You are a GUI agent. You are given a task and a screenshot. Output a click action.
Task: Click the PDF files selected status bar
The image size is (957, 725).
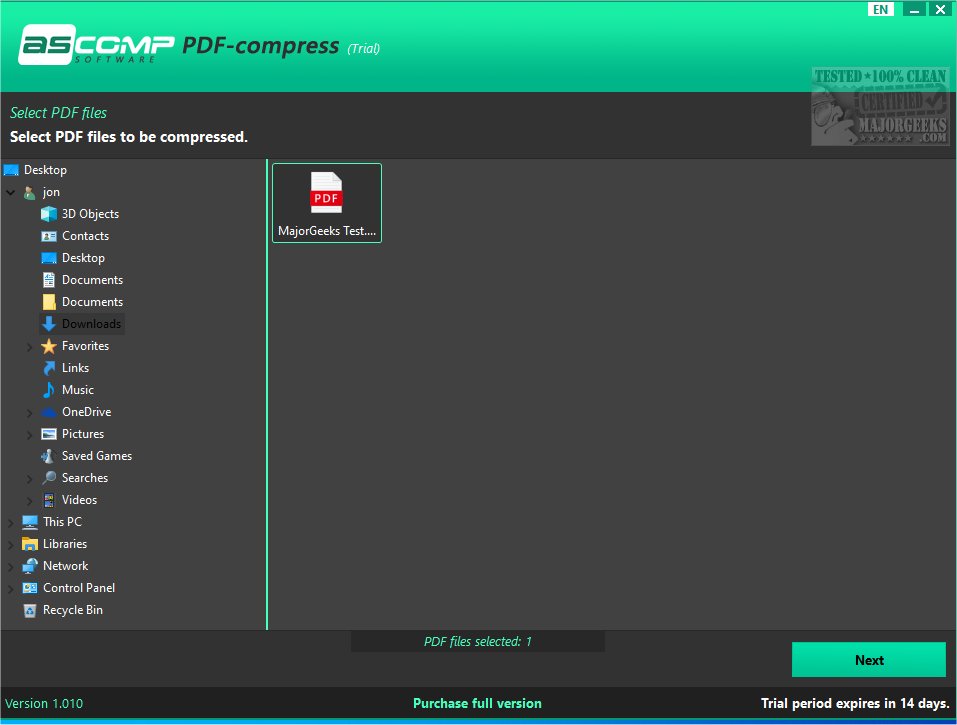pos(477,641)
